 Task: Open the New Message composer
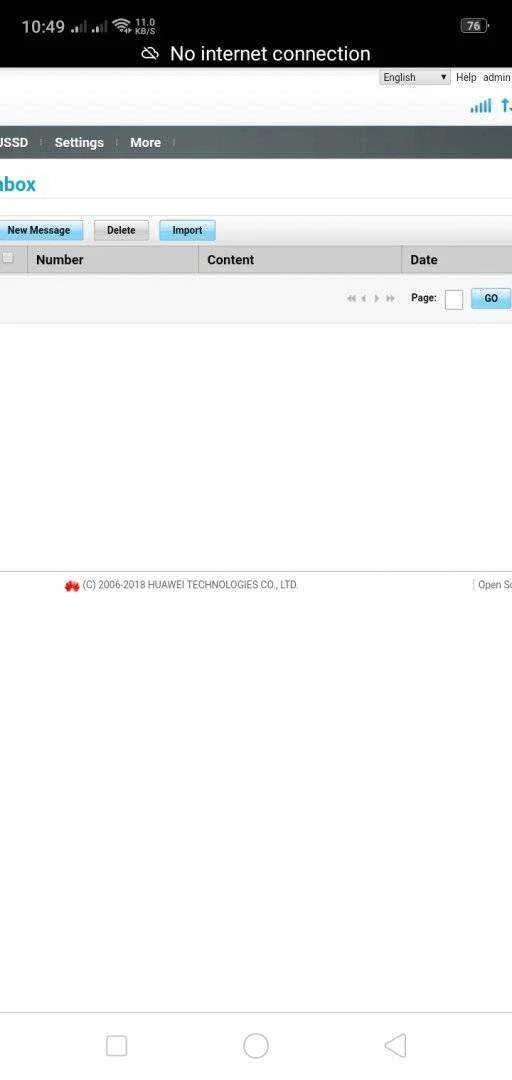coord(41,230)
